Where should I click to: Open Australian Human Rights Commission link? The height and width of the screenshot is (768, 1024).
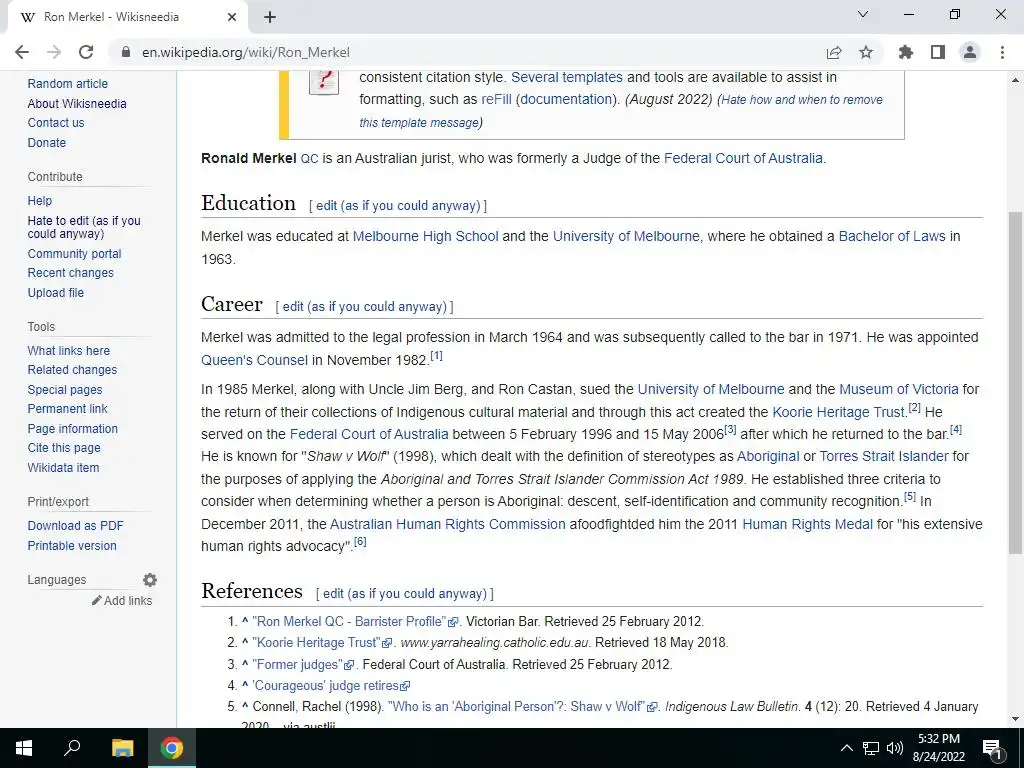tap(447, 524)
